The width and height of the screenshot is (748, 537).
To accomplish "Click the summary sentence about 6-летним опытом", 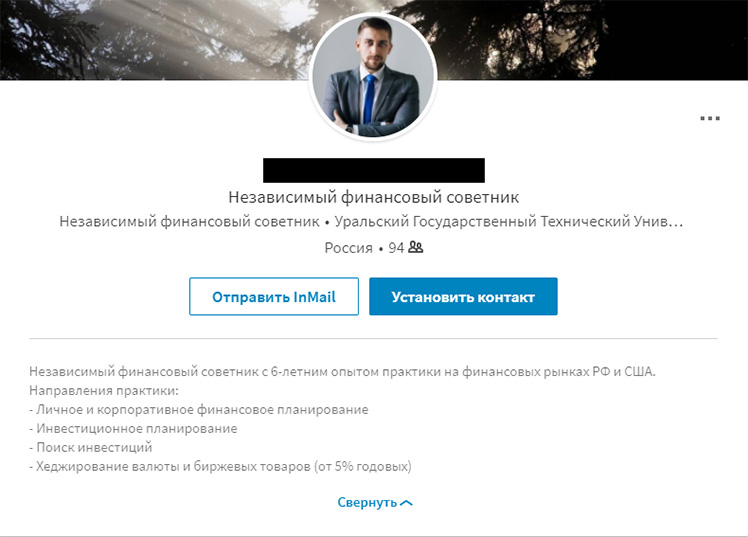I will click(x=343, y=372).
